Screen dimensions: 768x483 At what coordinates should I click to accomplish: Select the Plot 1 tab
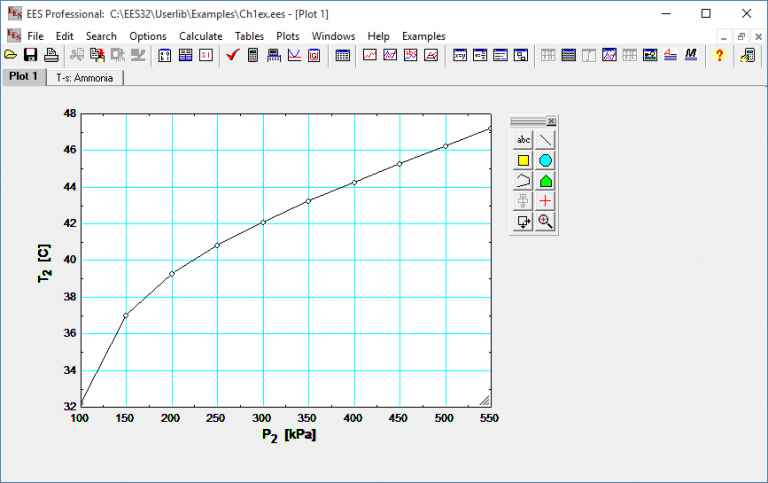(24, 77)
